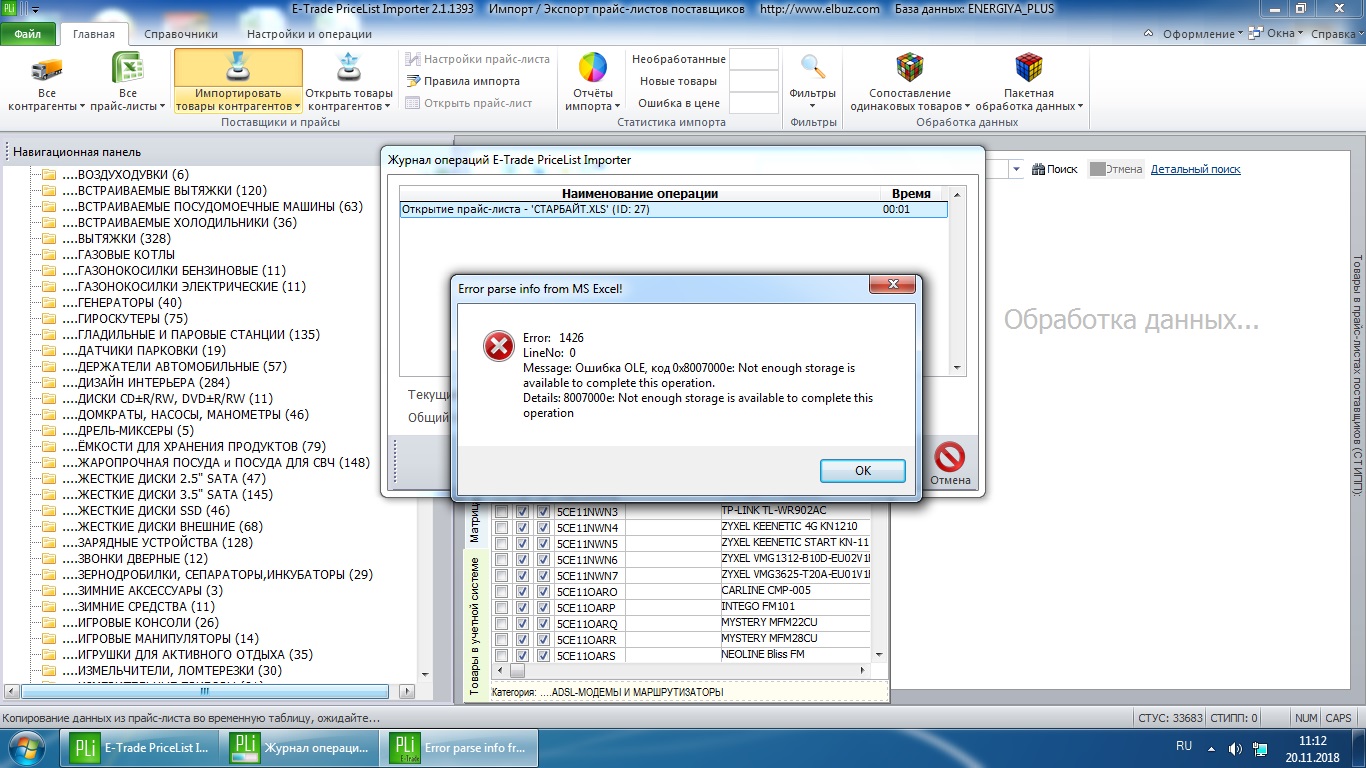Open the Оформление dropdown menu
The image size is (1366, 768).
[1203, 34]
